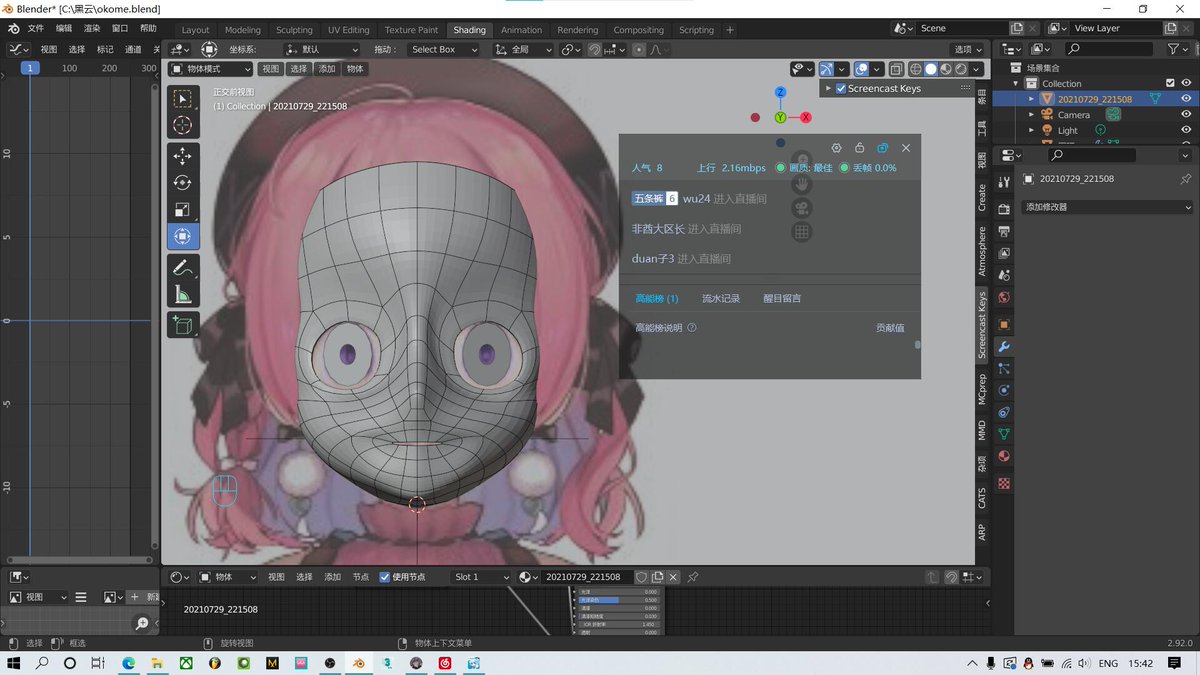Open the Physics properties tab
The image size is (1200, 675).
(1004, 390)
